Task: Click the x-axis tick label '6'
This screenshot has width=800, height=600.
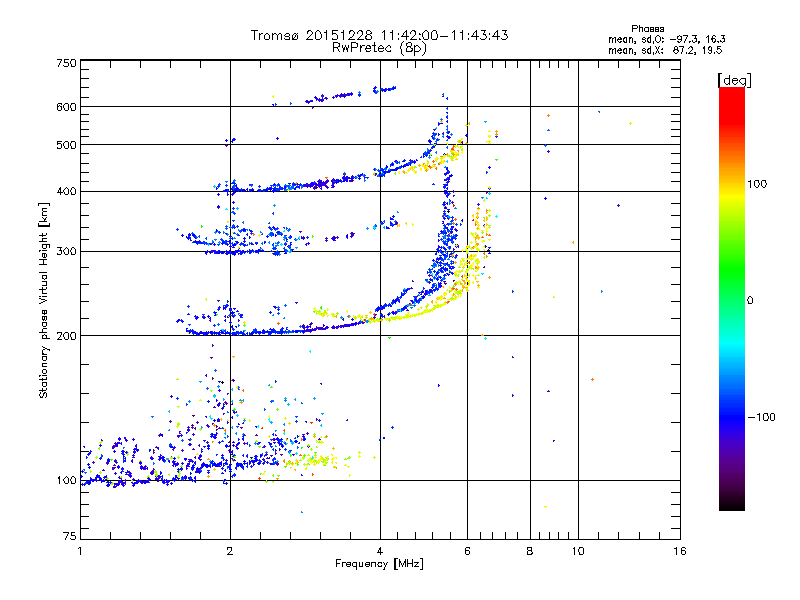Action: (467, 551)
